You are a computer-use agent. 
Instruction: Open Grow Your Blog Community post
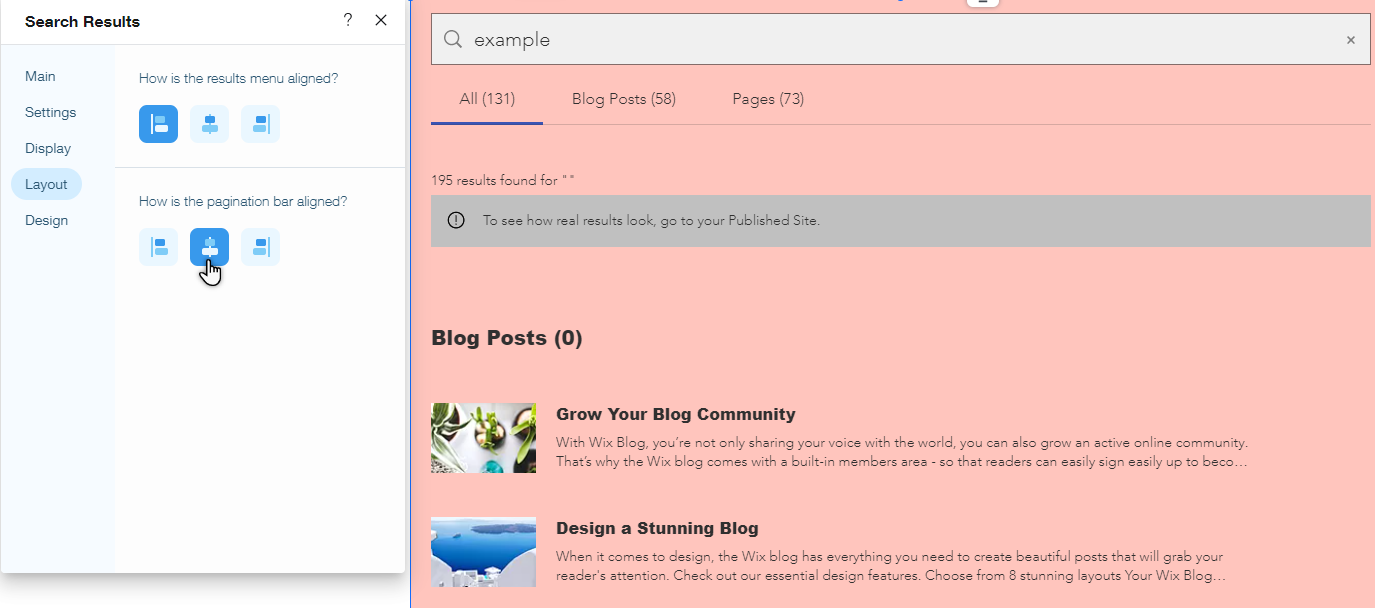[676, 414]
